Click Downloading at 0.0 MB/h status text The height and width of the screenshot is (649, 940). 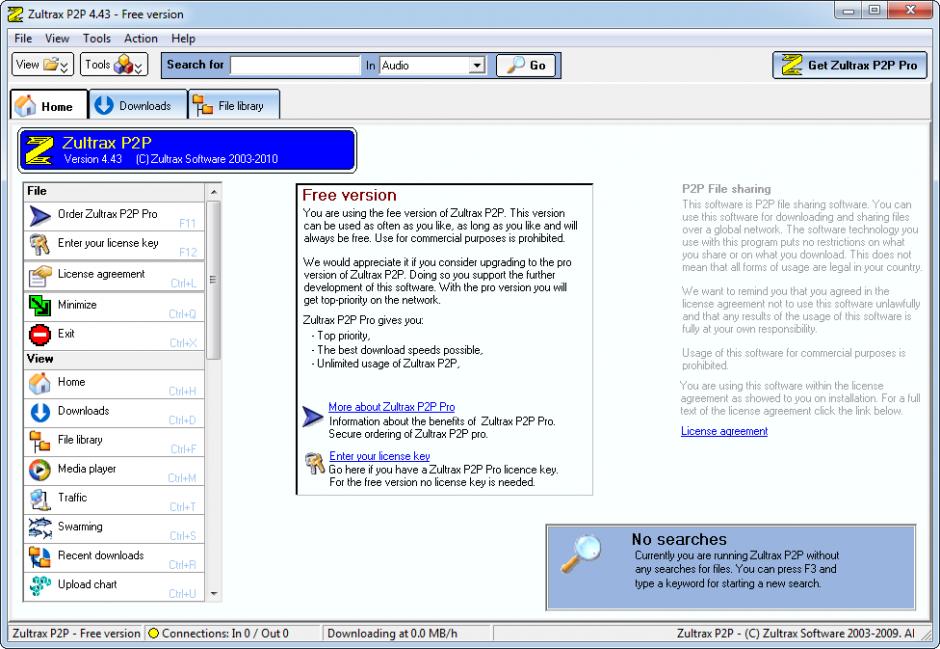pyautogui.click(x=392, y=633)
